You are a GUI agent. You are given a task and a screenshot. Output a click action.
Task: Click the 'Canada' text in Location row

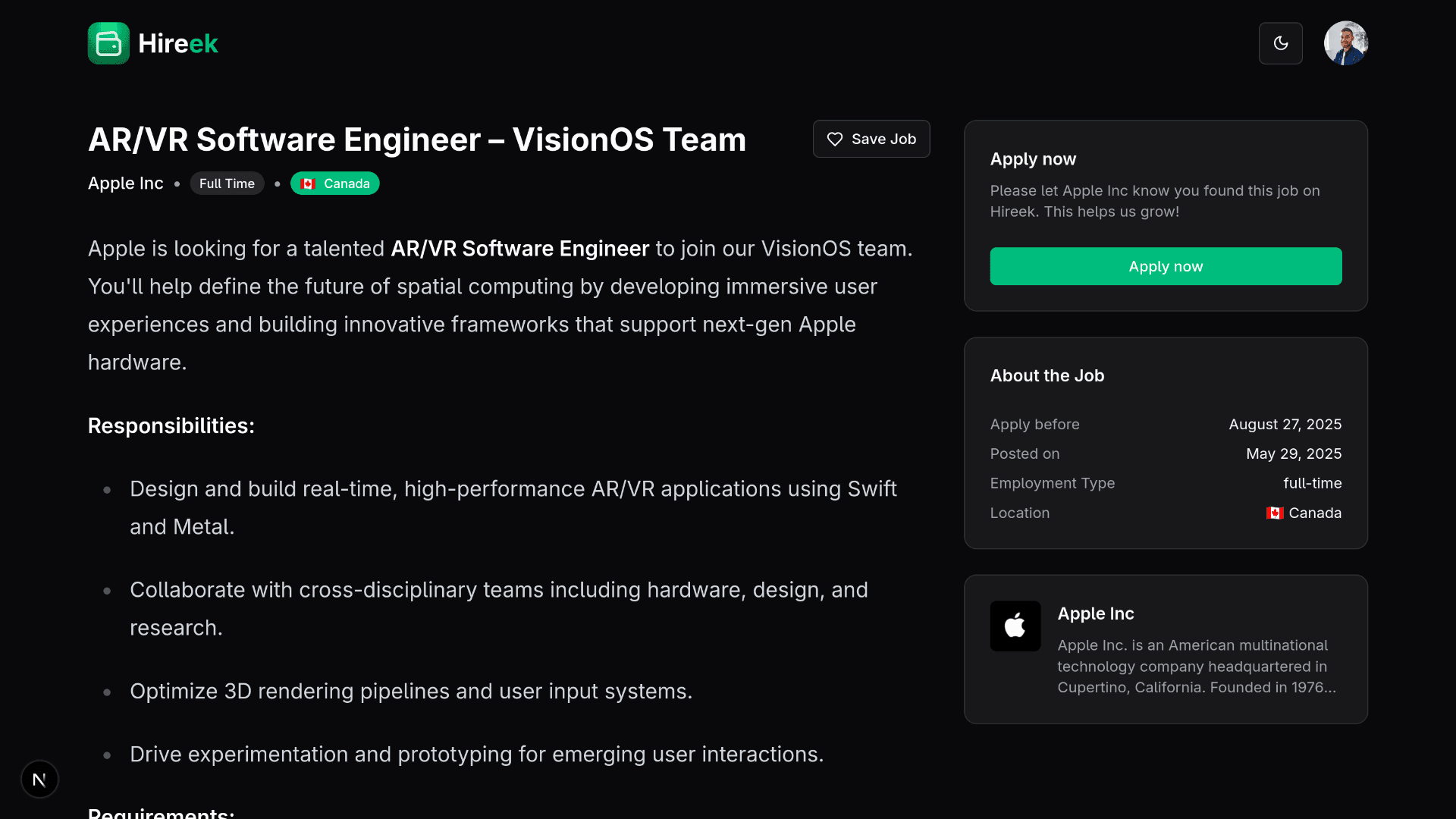[x=1315, y=513]
